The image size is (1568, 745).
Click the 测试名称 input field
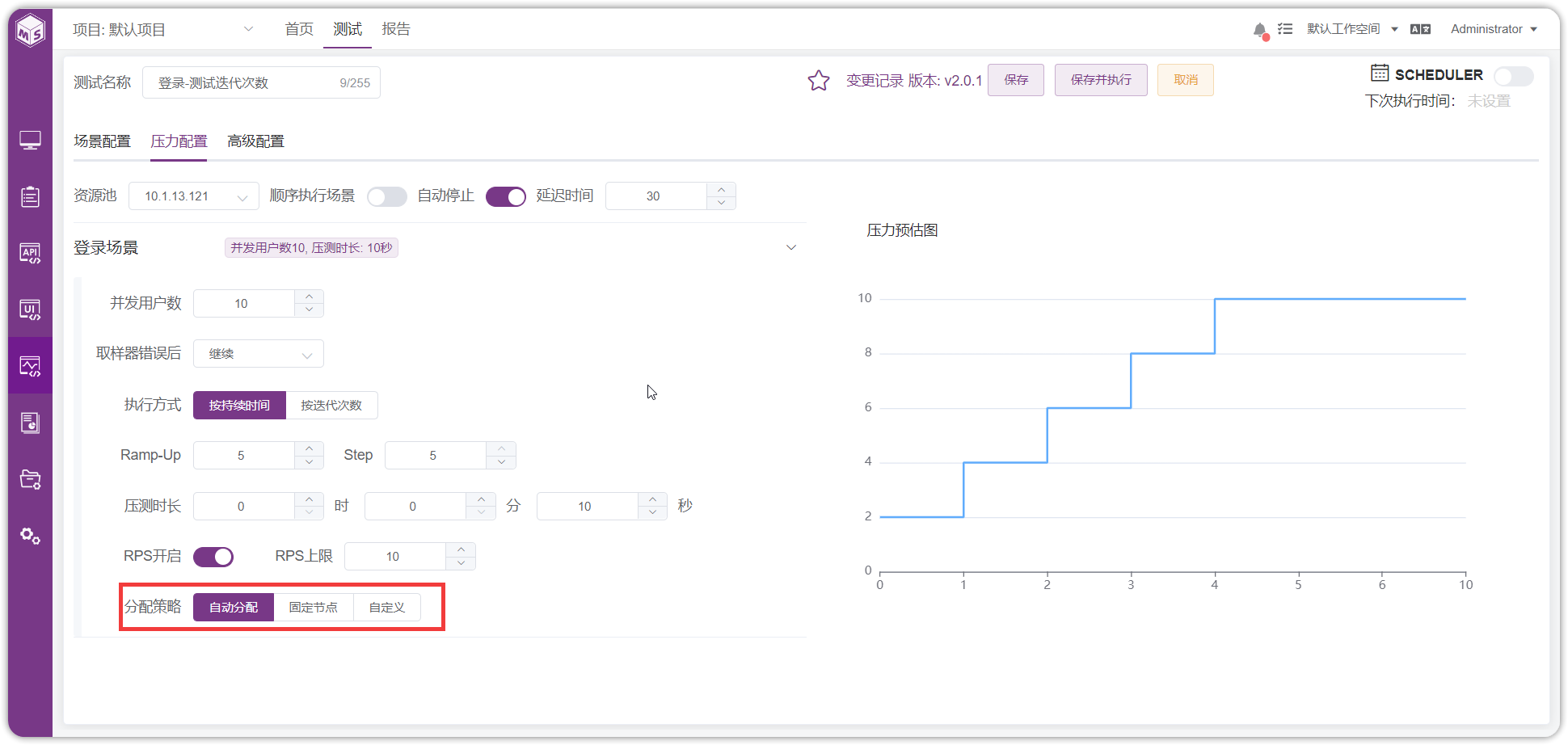pos(261,82)
